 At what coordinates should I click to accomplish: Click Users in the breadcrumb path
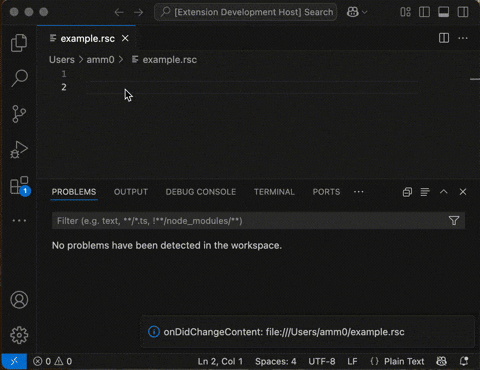(x=62, y=60)
